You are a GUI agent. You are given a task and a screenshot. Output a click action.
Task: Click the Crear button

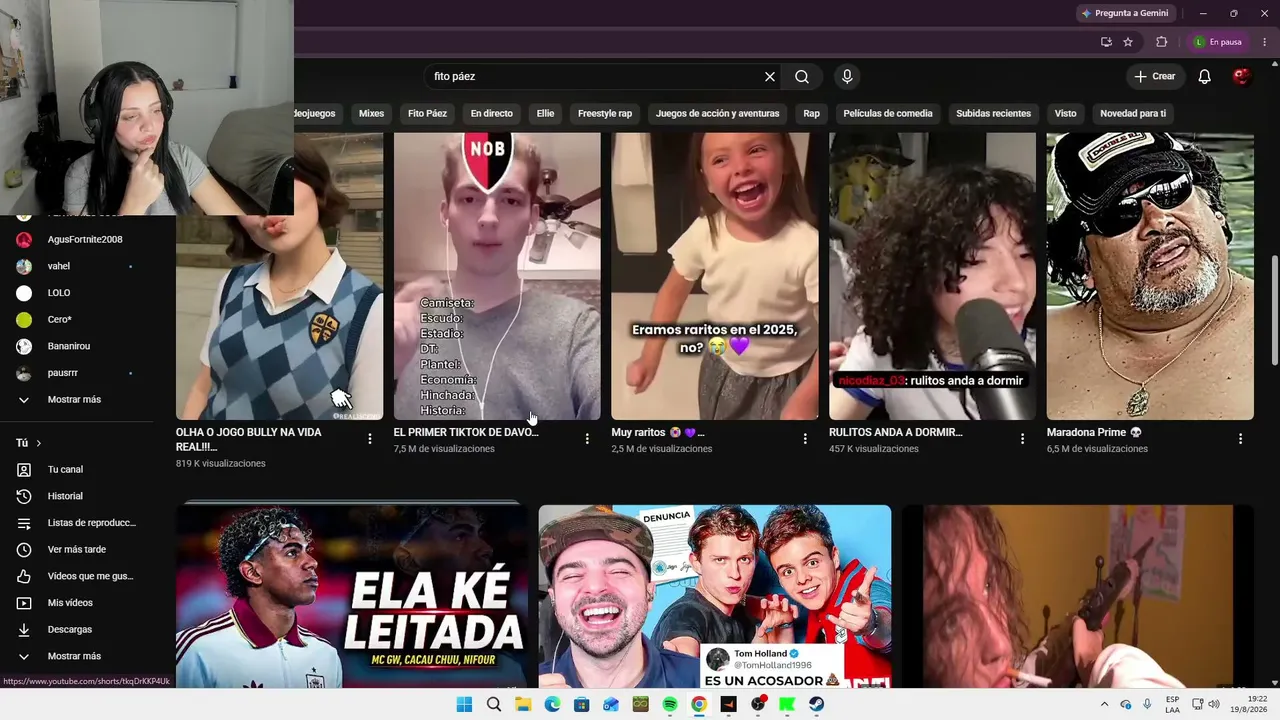coord(1155,77)
